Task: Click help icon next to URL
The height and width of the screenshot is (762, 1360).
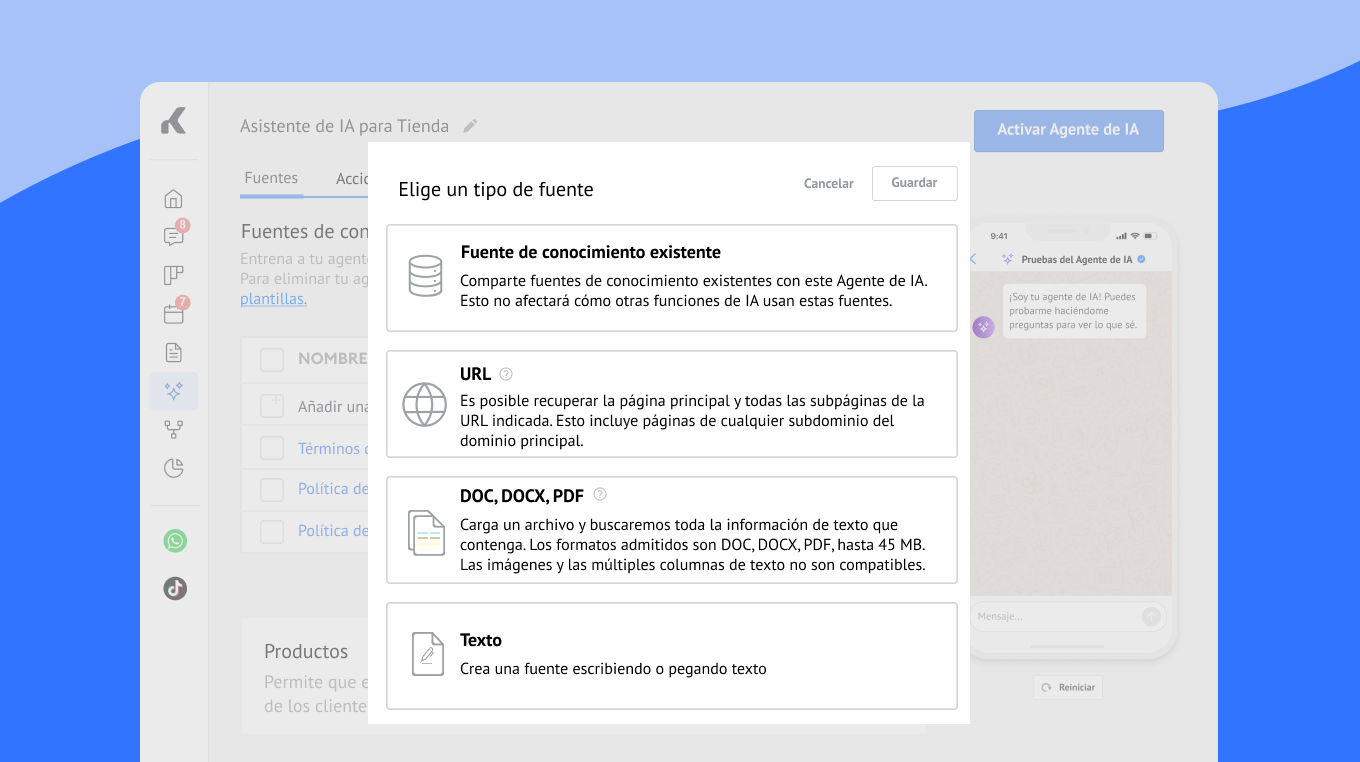Action: 506,374
